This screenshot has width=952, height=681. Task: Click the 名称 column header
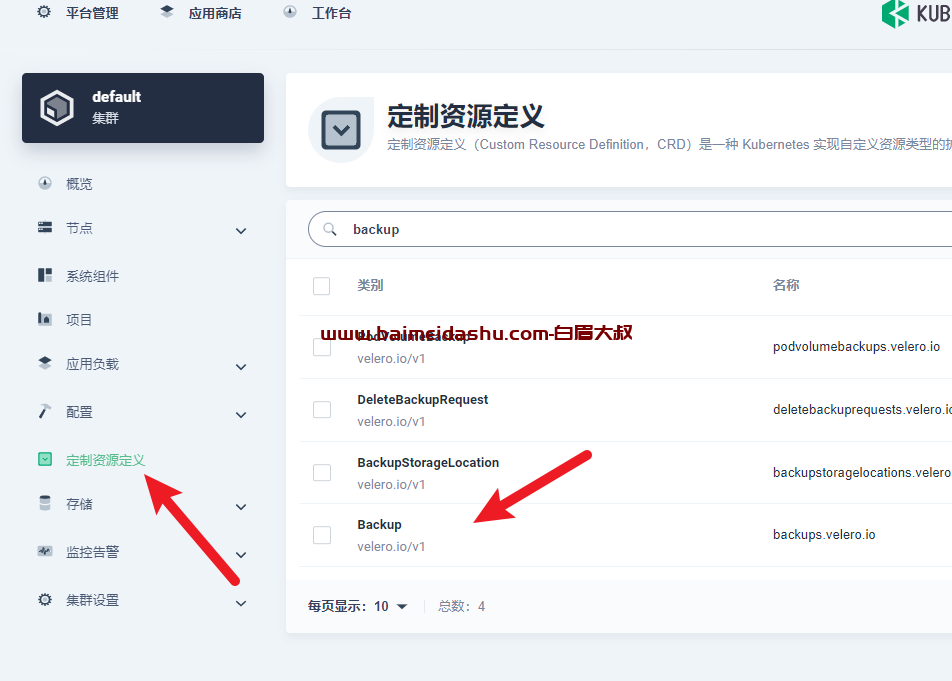[786, 285]
